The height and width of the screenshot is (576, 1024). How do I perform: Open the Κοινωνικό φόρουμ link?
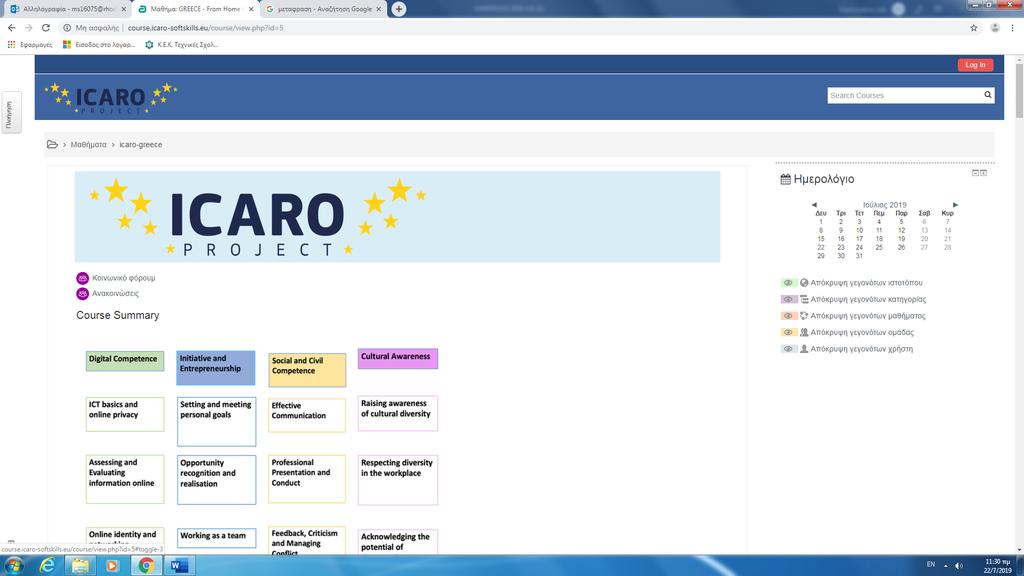[x=123, y=278]
